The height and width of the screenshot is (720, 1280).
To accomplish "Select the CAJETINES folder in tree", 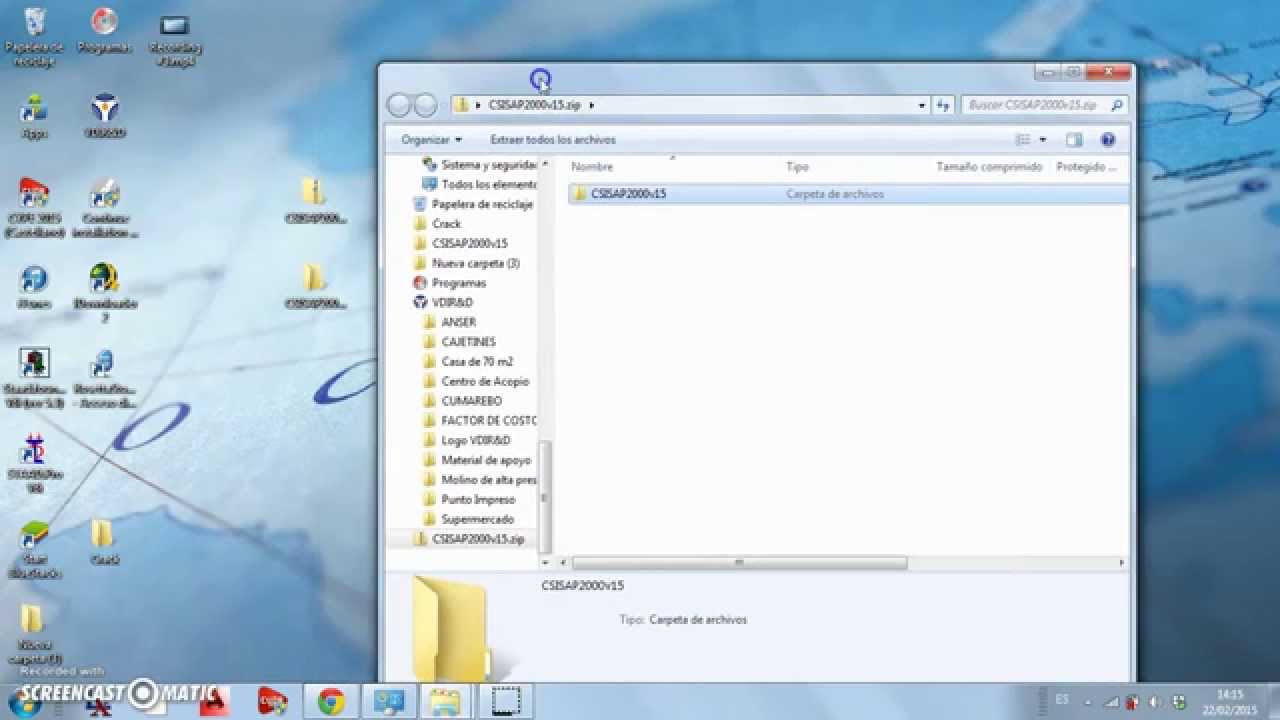I will [459, 342].
